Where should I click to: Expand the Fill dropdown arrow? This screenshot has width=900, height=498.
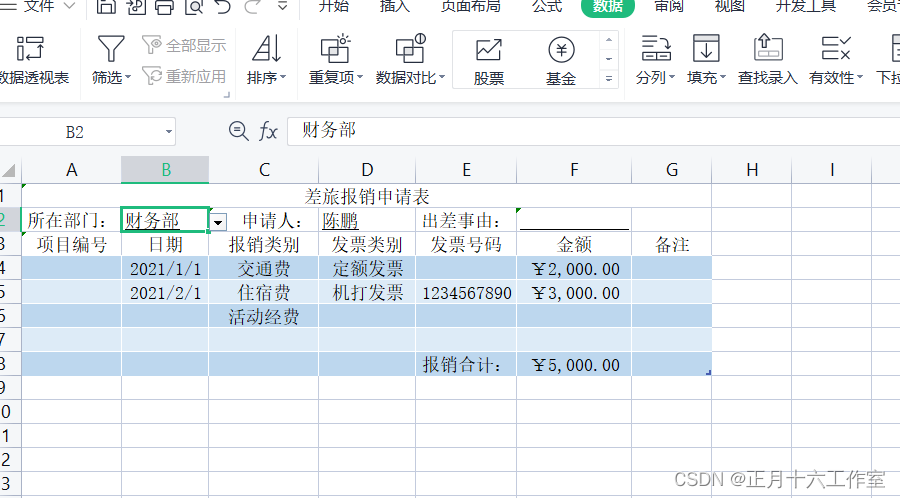coord(723,77)
